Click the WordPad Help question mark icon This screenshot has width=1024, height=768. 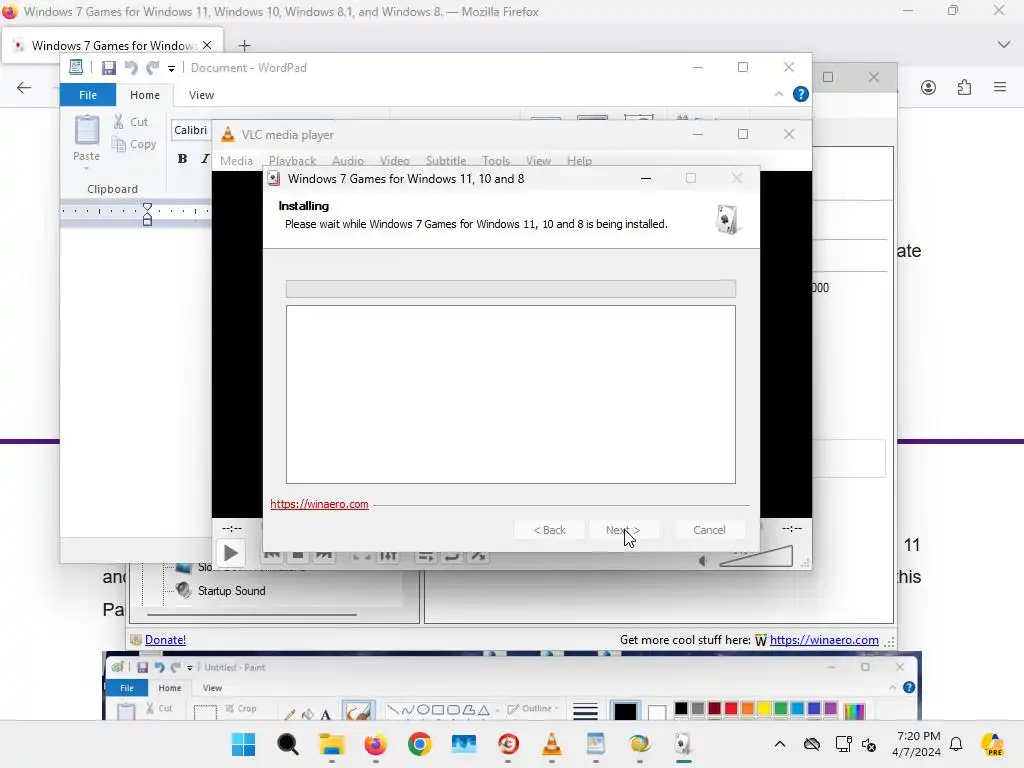click(801, 94)
